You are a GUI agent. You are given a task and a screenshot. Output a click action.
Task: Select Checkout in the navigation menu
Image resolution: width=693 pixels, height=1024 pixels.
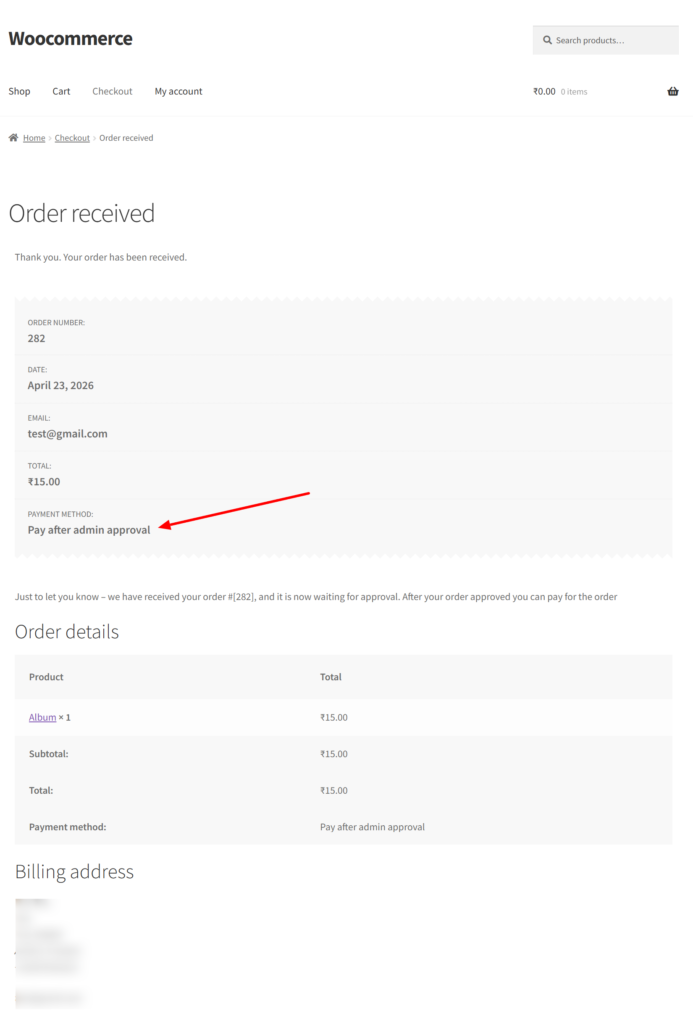click(112, 92)
